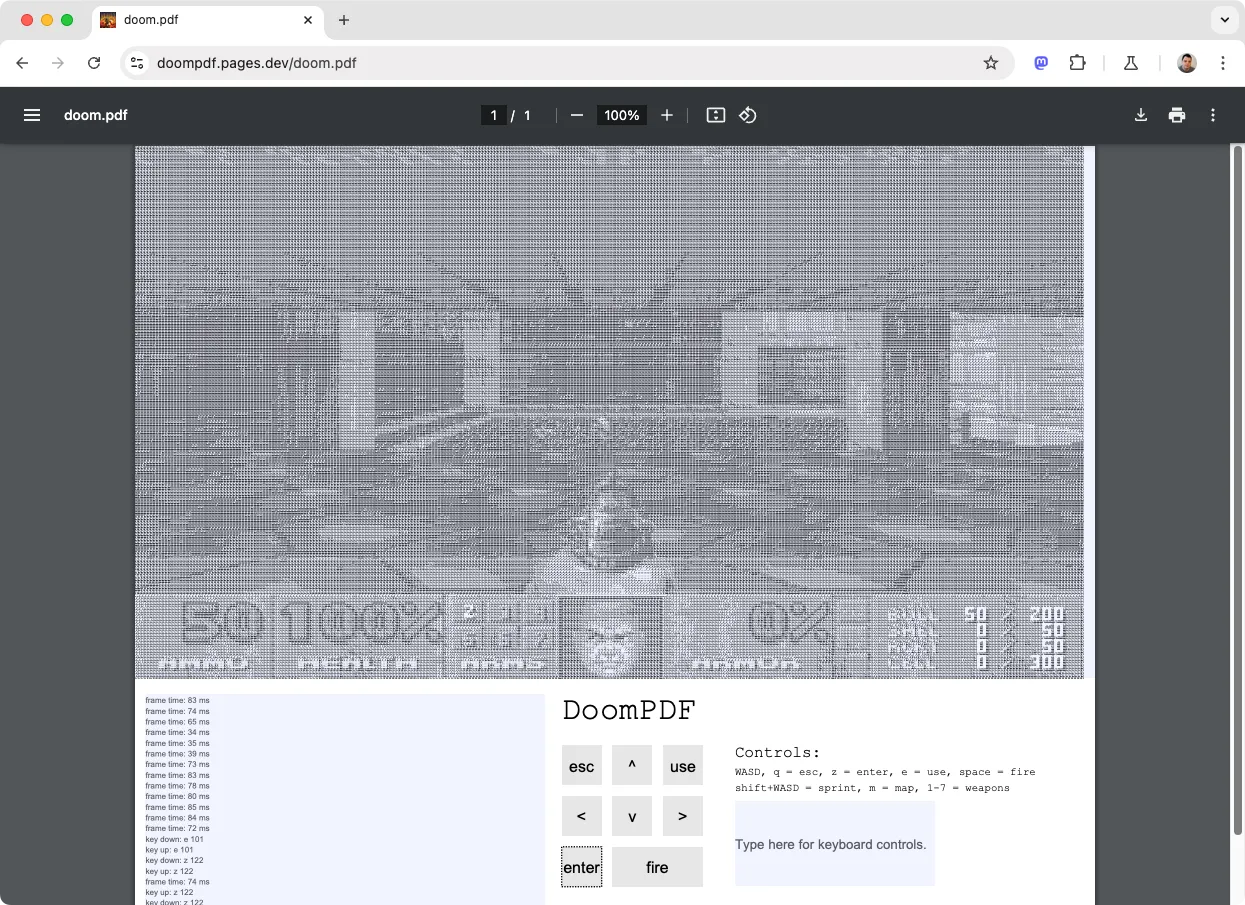The width and height of the screenshot is (1245, 905).
Task: Click the fit-to-page icon
Action: pyautogui.click(x=715, y=115)
